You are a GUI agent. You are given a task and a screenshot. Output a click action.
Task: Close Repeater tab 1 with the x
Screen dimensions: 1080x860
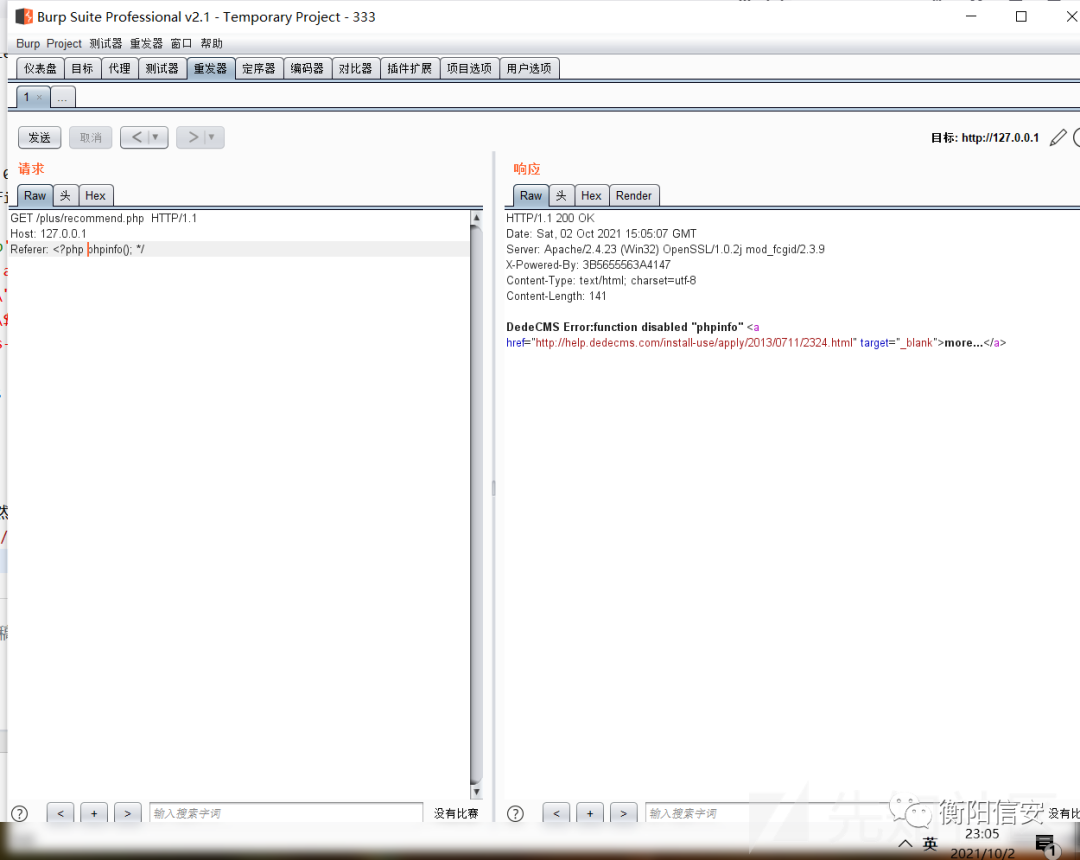click(x=39, y=98)
